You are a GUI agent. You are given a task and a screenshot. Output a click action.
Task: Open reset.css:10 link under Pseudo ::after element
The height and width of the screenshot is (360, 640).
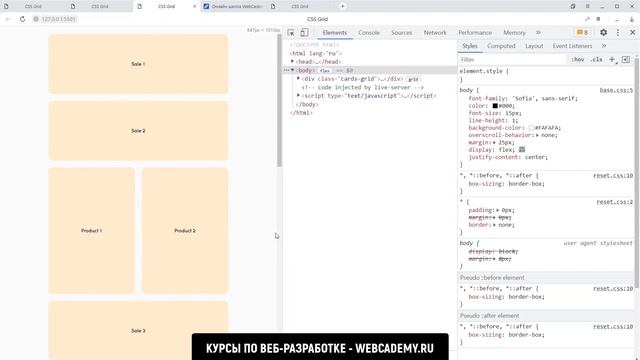tap(613, 327)
